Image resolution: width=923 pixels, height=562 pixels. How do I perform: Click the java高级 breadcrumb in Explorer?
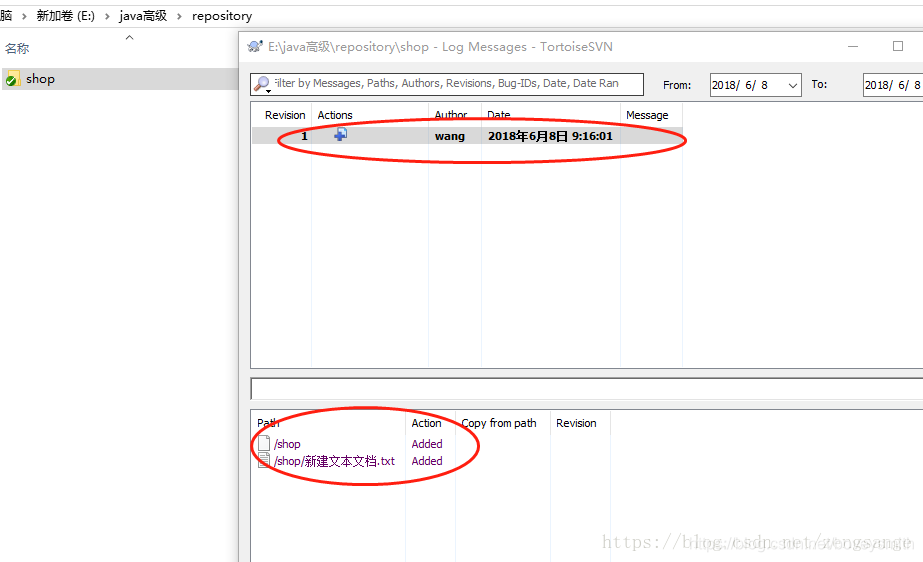[x=143, y=16]
